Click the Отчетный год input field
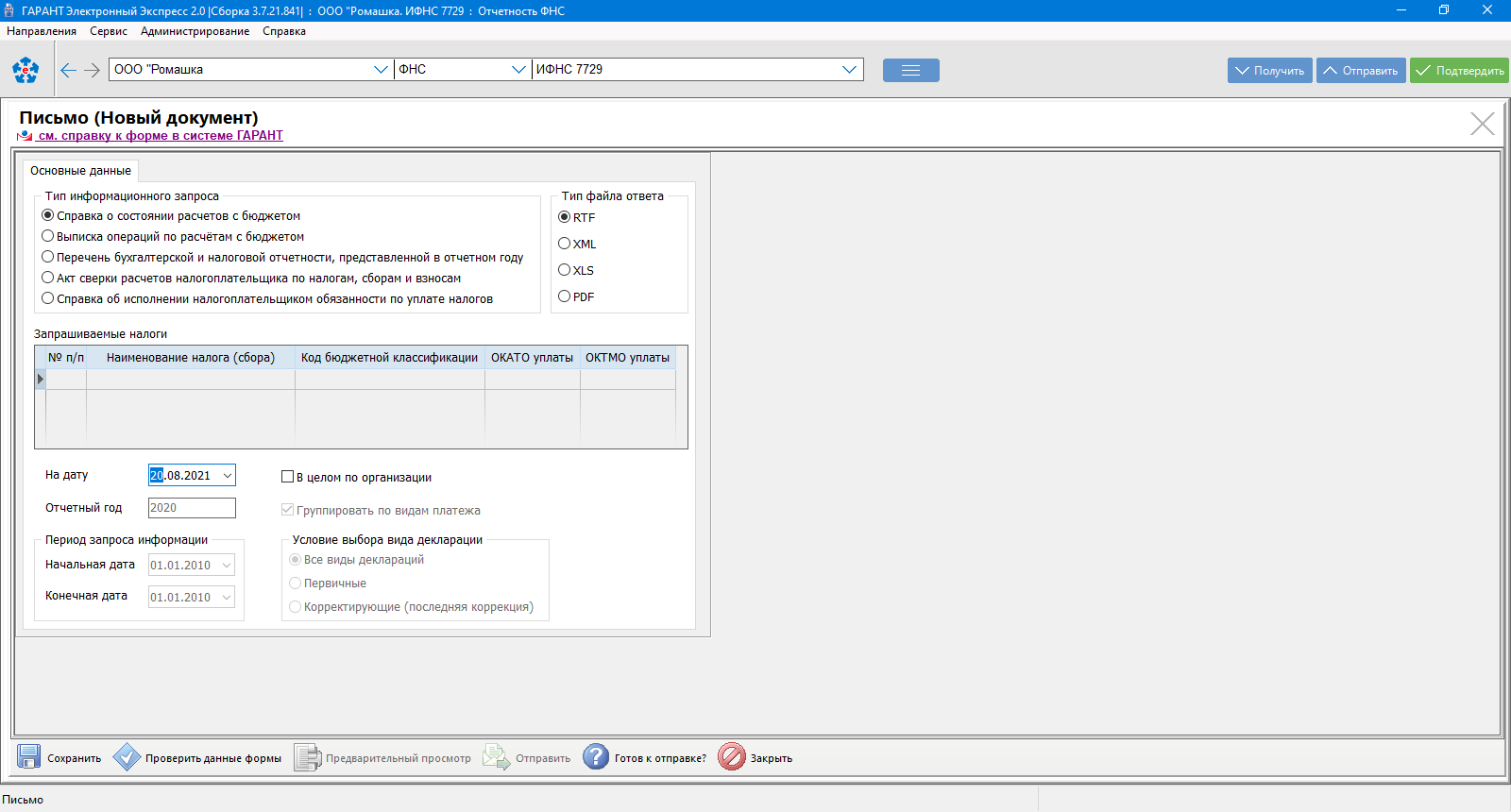Screen dimensions: 1511x812 192,508
